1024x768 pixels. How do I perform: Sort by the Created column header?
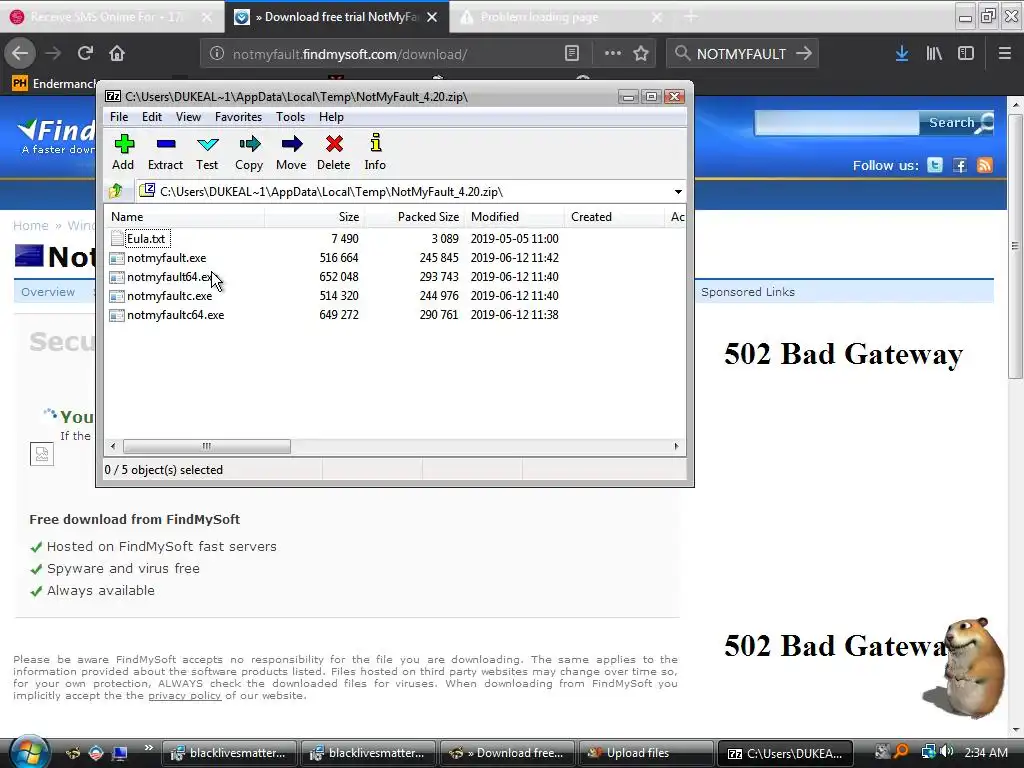(614, 217)
